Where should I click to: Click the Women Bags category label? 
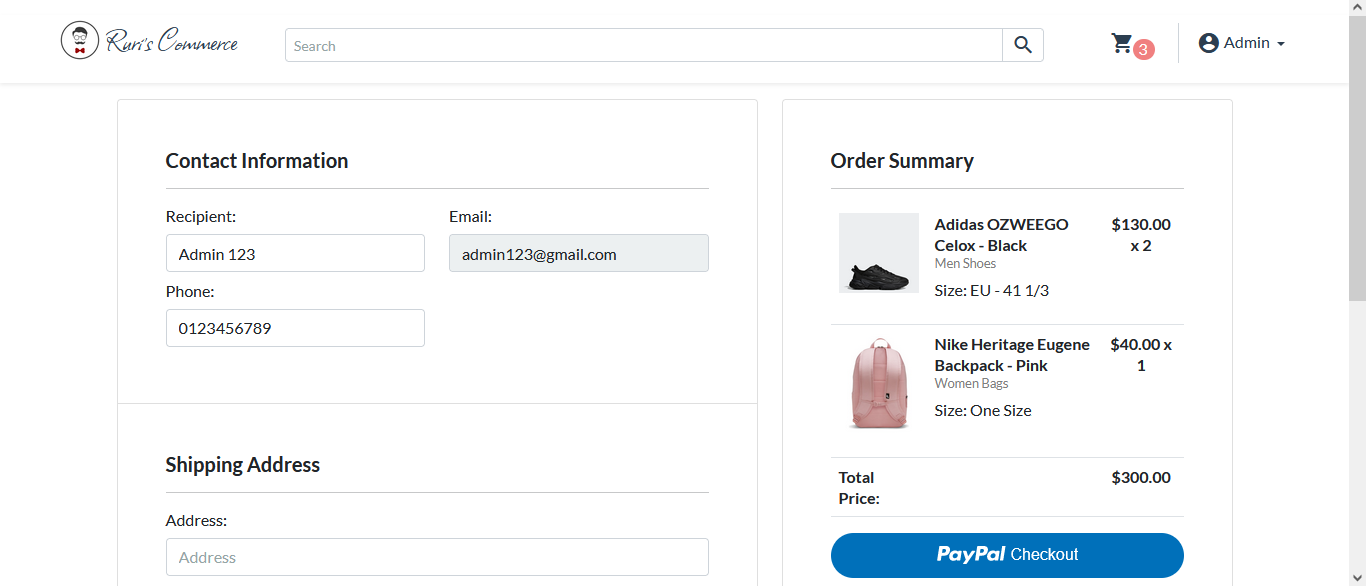pyautogui.click(x=970, y=383)
